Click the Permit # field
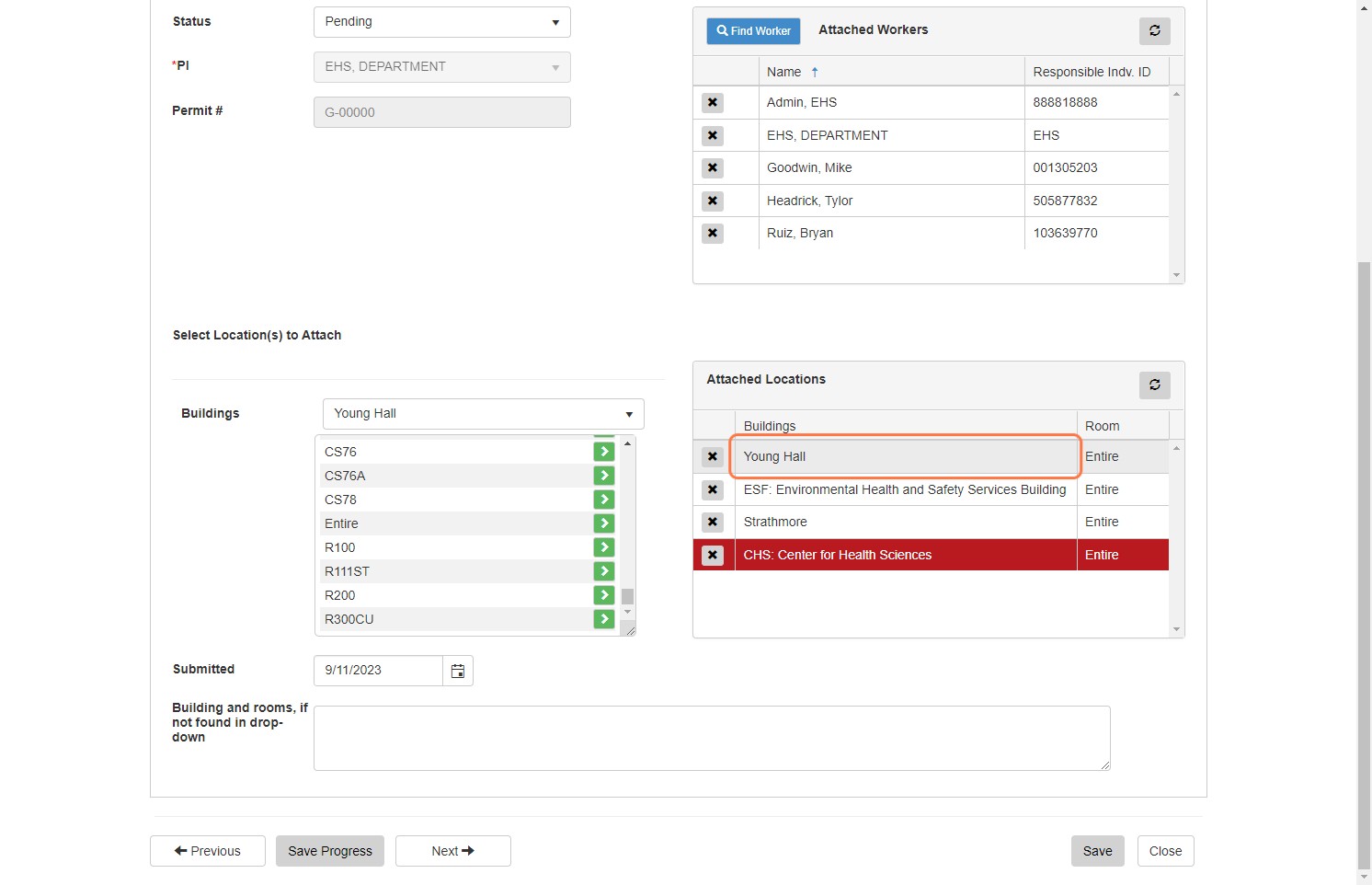Image resolution: width=1372 pixels, height=885 pixels. [x=442, y=112]
